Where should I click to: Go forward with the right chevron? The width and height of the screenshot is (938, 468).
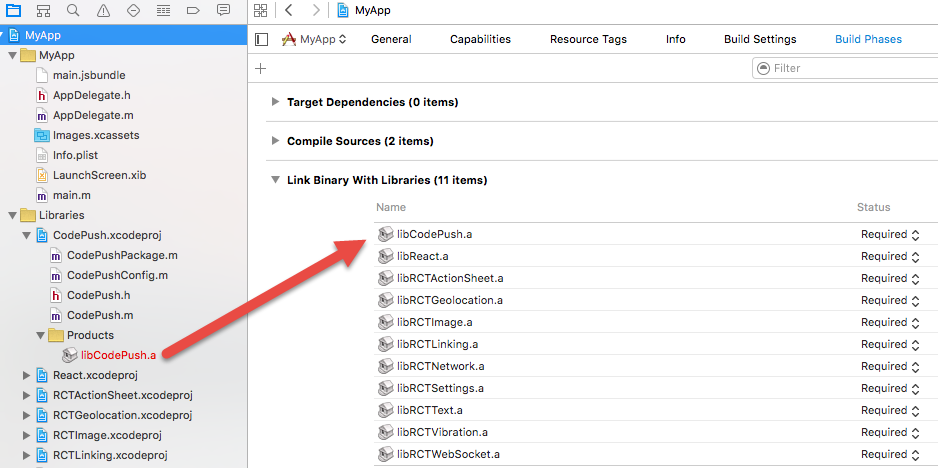316,10
